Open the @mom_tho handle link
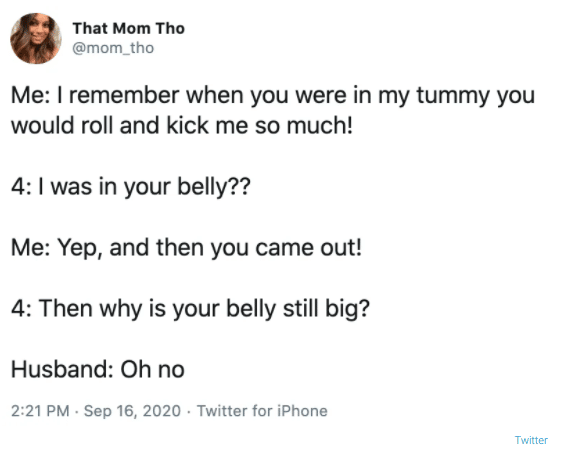Viewport: 575px width, 466px height. pos(113,48)
